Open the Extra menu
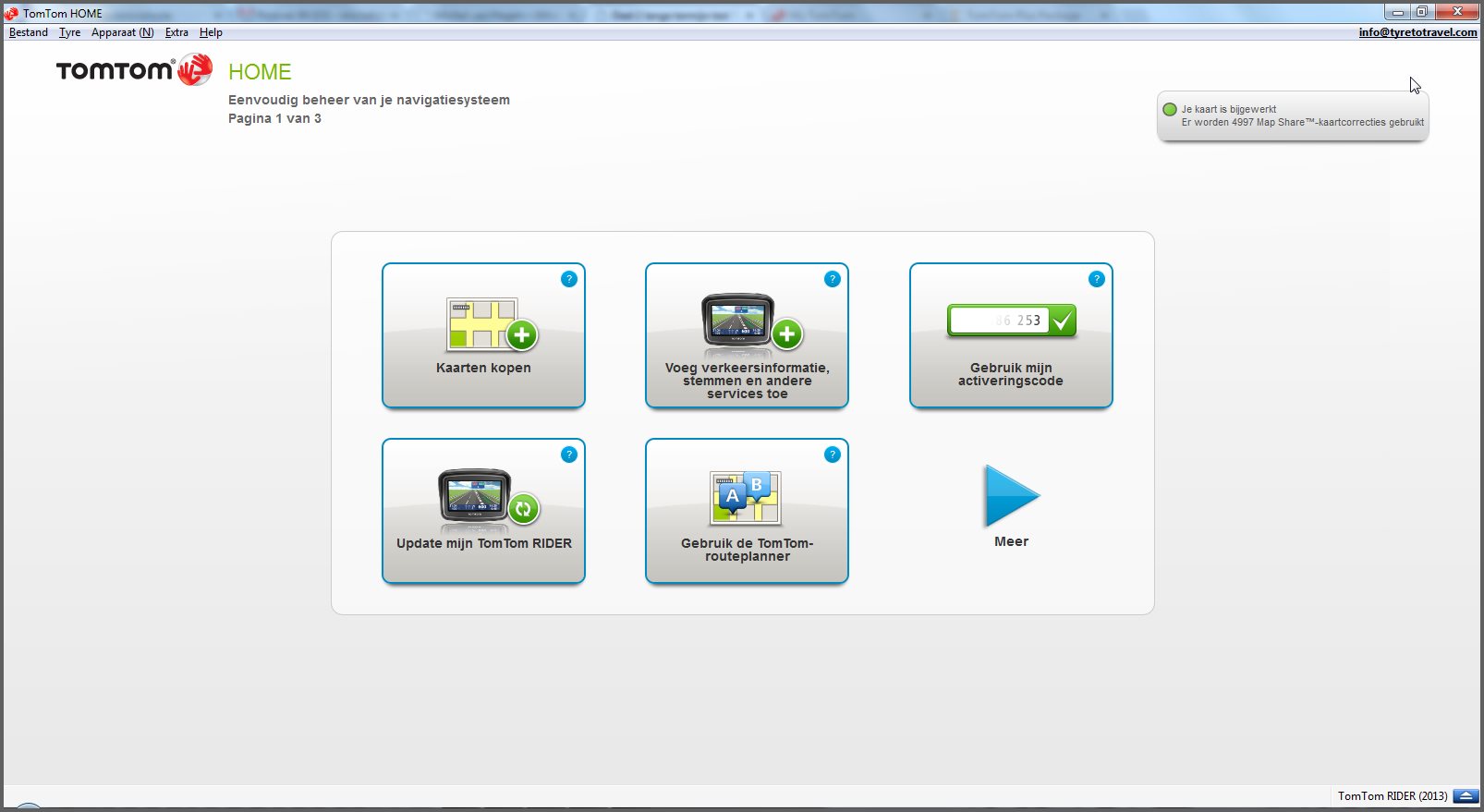The image size is (1484, 812). coord(176,32)
